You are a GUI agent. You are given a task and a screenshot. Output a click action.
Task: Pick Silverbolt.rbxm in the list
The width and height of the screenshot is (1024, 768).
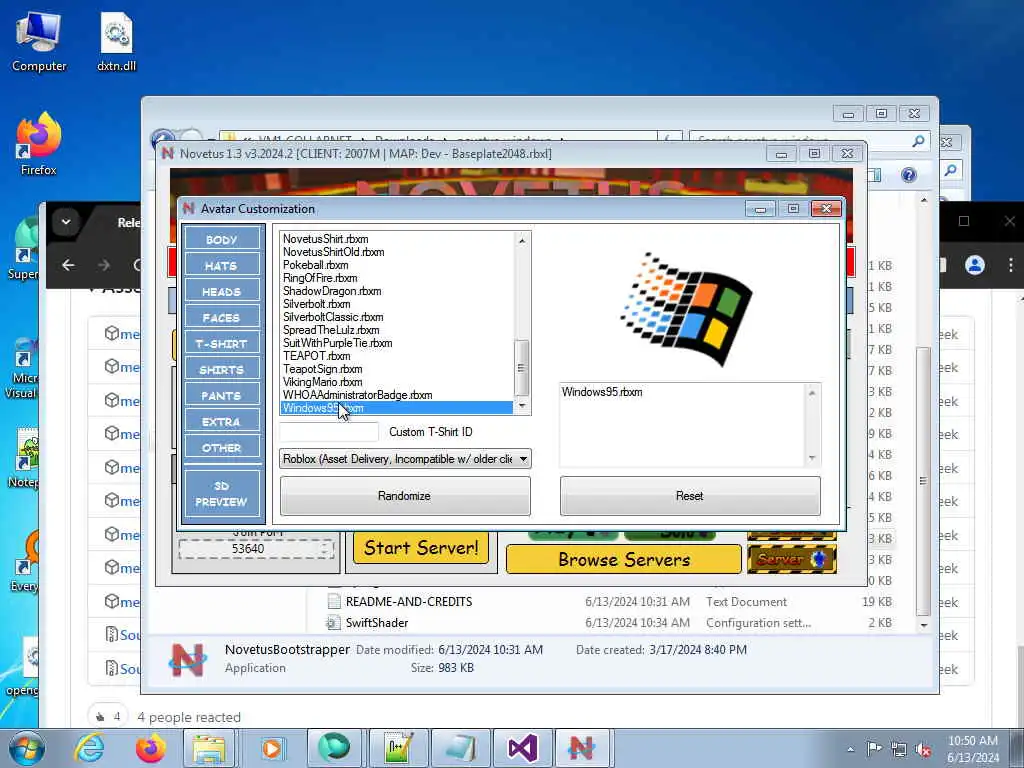(316, 304)
